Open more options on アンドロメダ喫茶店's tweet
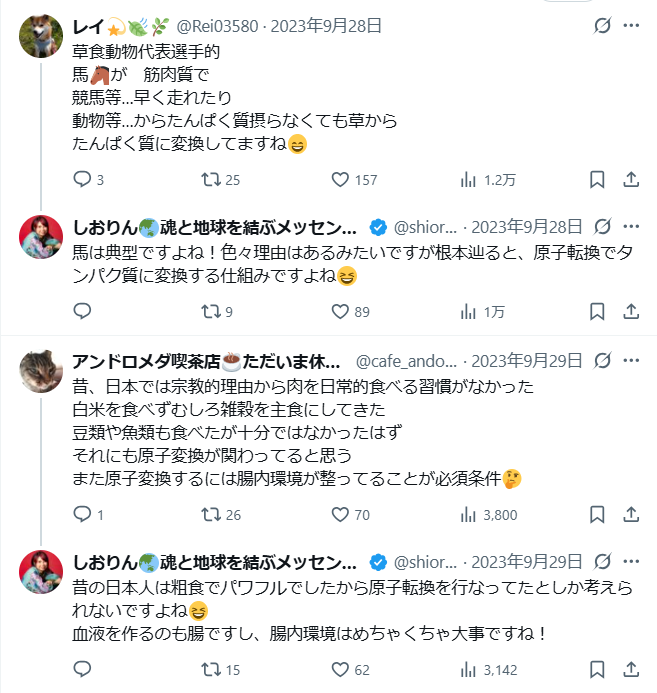 click(631, 361)
